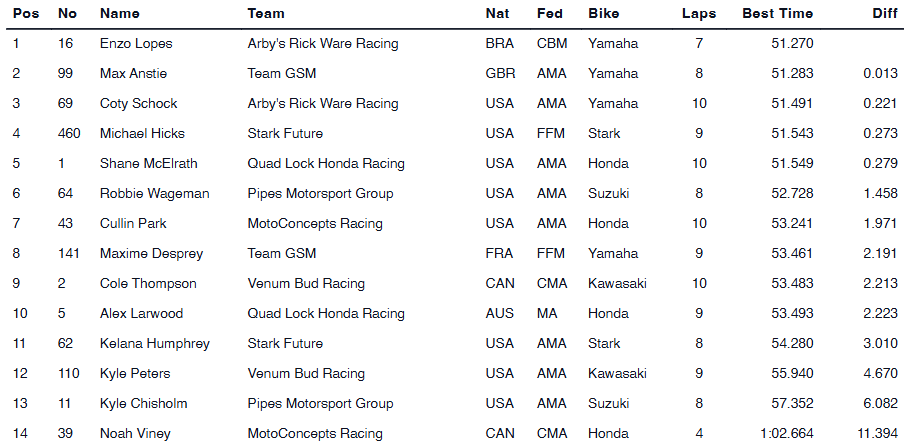Select rider name Max Anstie
912x448 pixels.
coord(133,74)
